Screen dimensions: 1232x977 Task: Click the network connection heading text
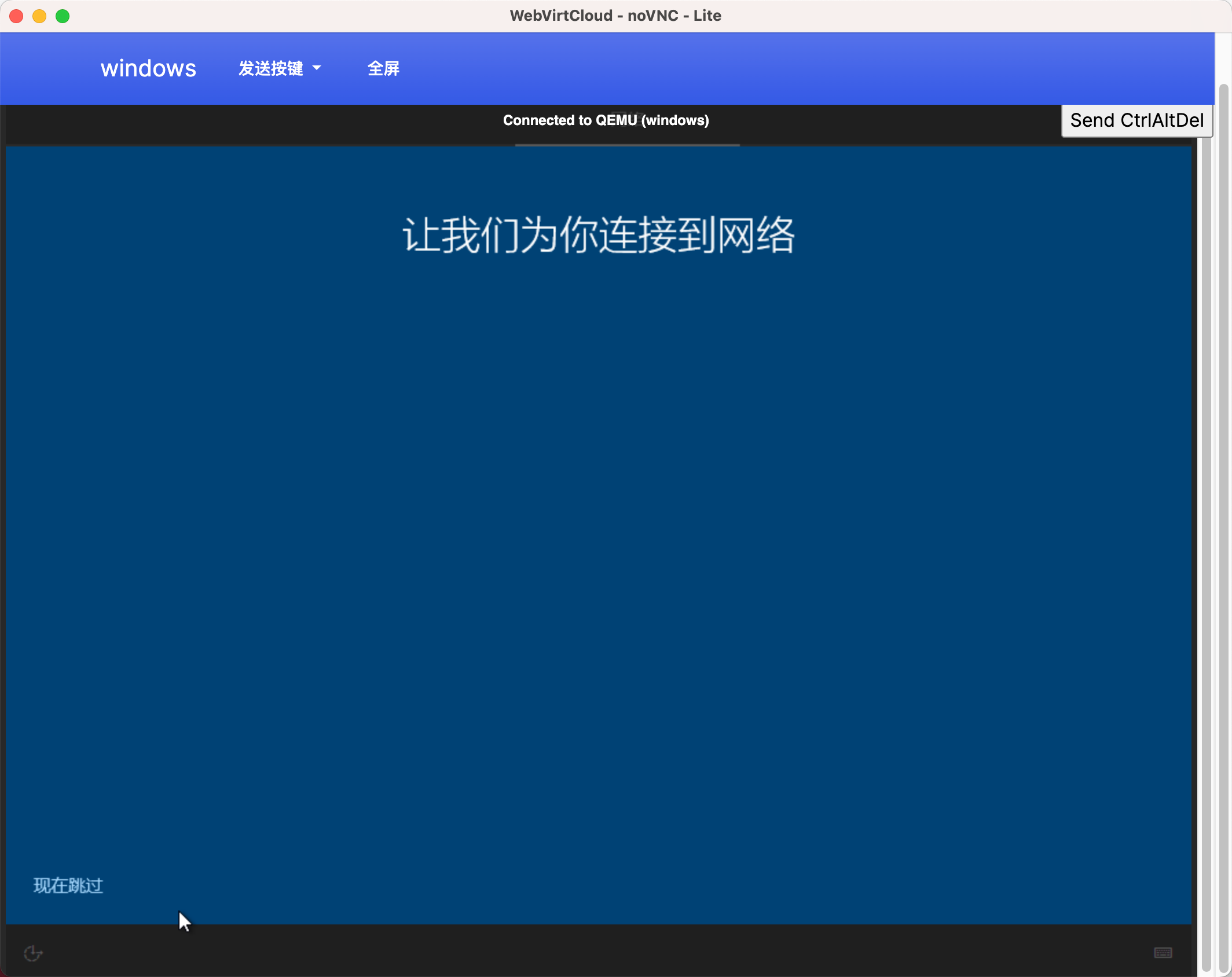click(598, 235)
